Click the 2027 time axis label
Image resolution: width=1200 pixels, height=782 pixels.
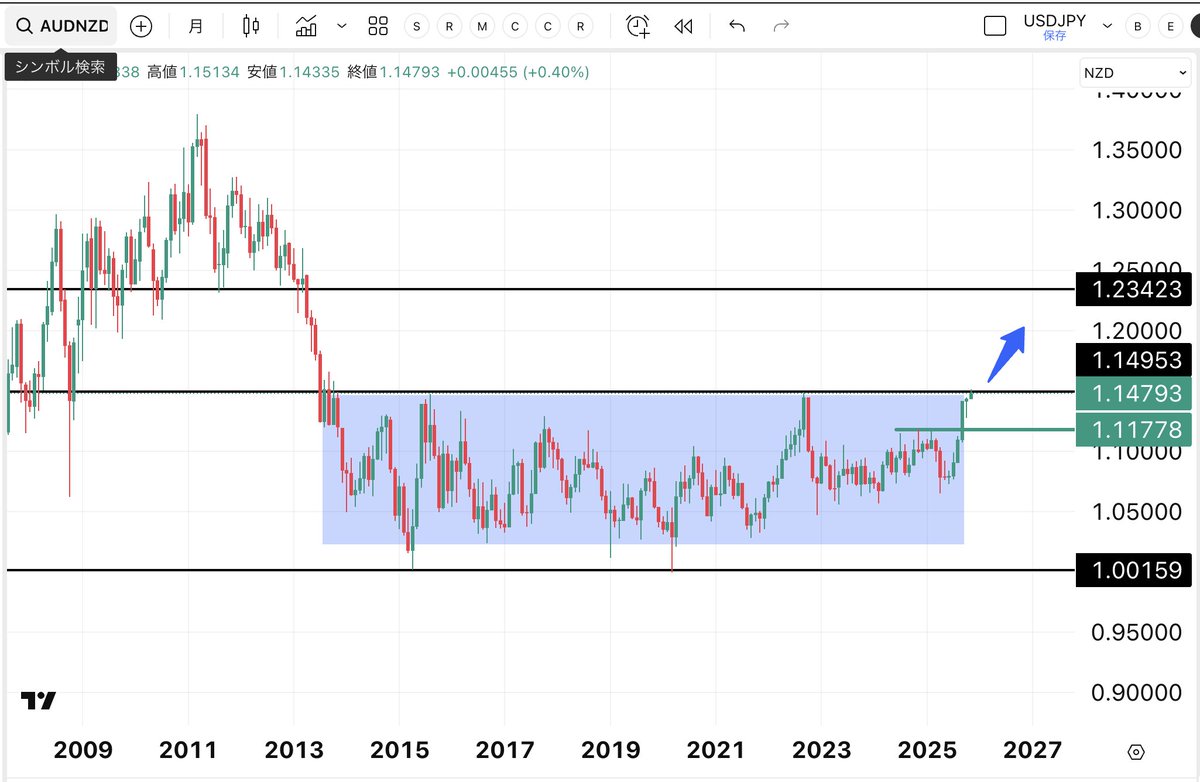(x=1032, y=750)
